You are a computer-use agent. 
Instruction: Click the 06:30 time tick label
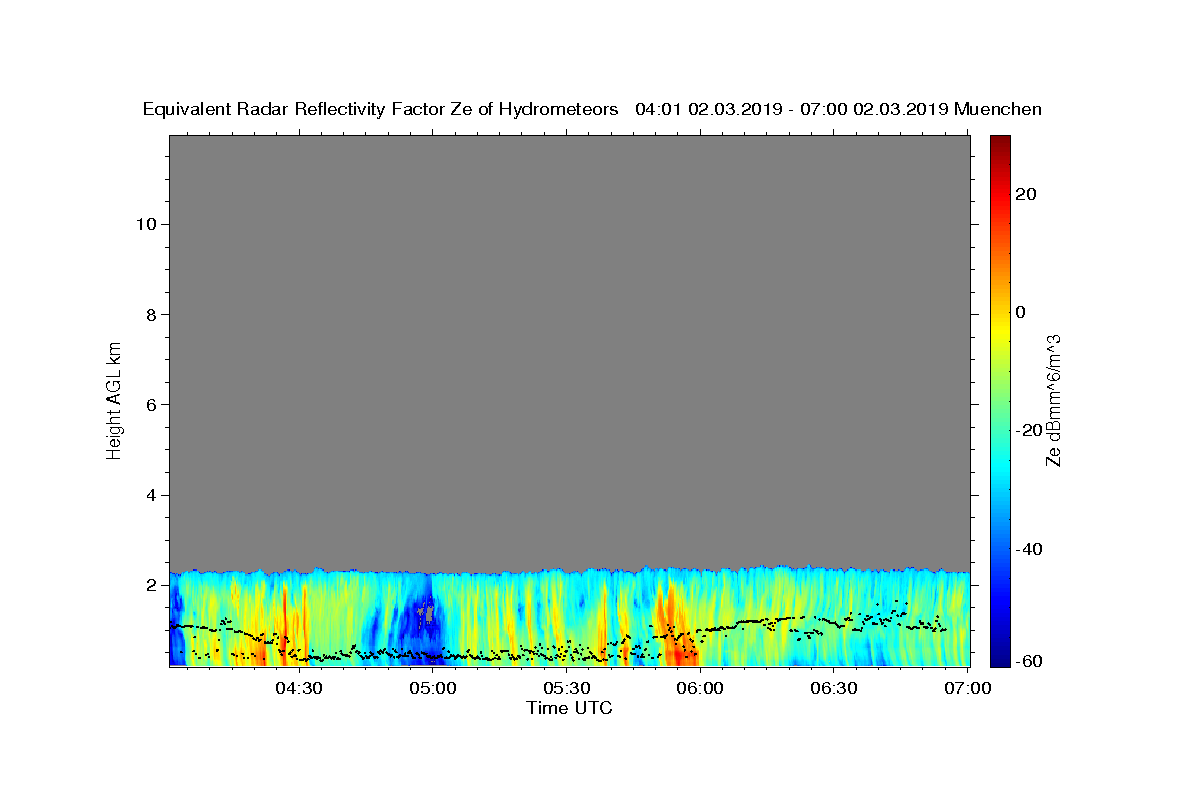coord(834,688)
